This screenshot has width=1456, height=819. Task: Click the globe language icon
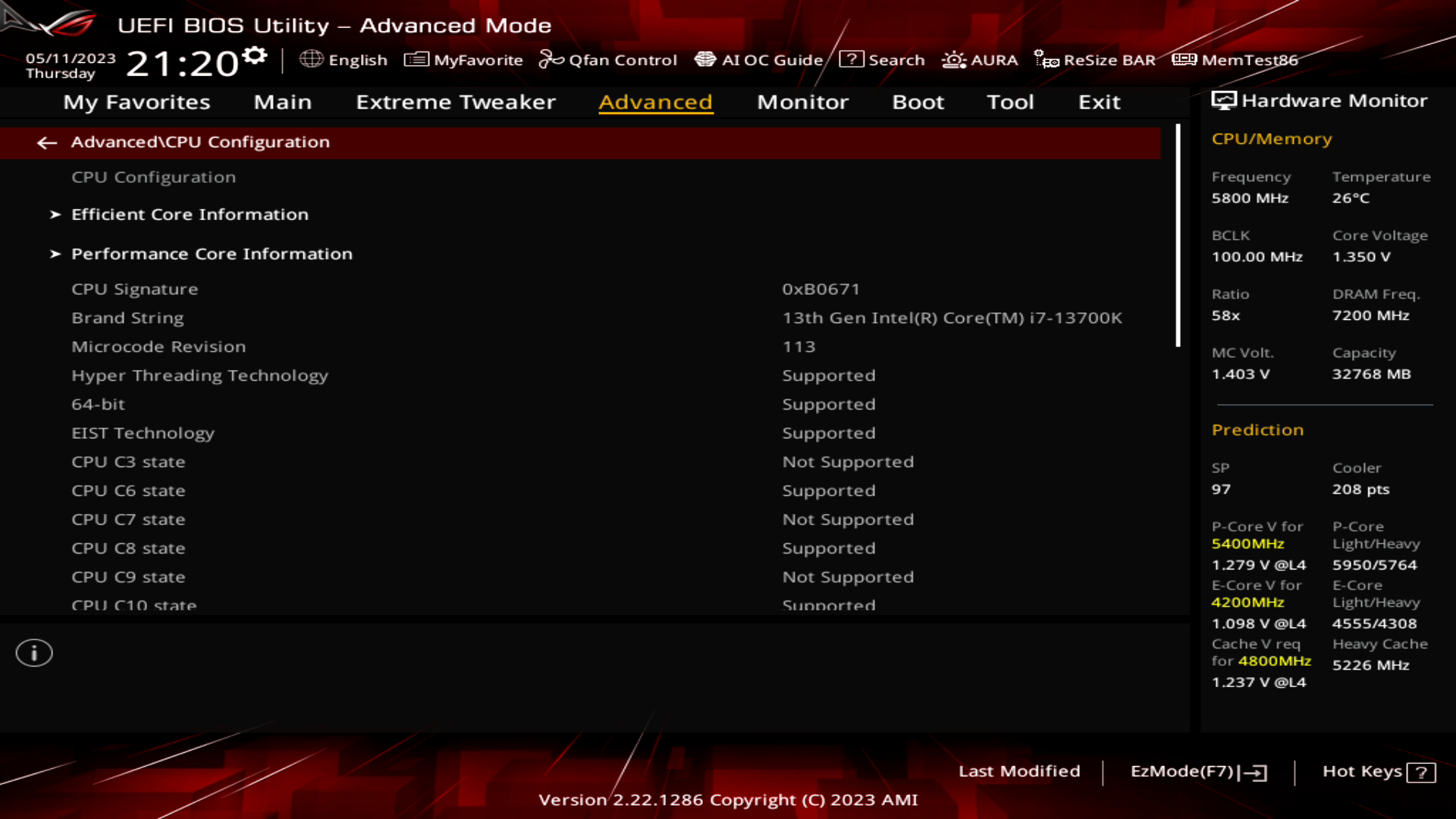(x=311, y=59)
